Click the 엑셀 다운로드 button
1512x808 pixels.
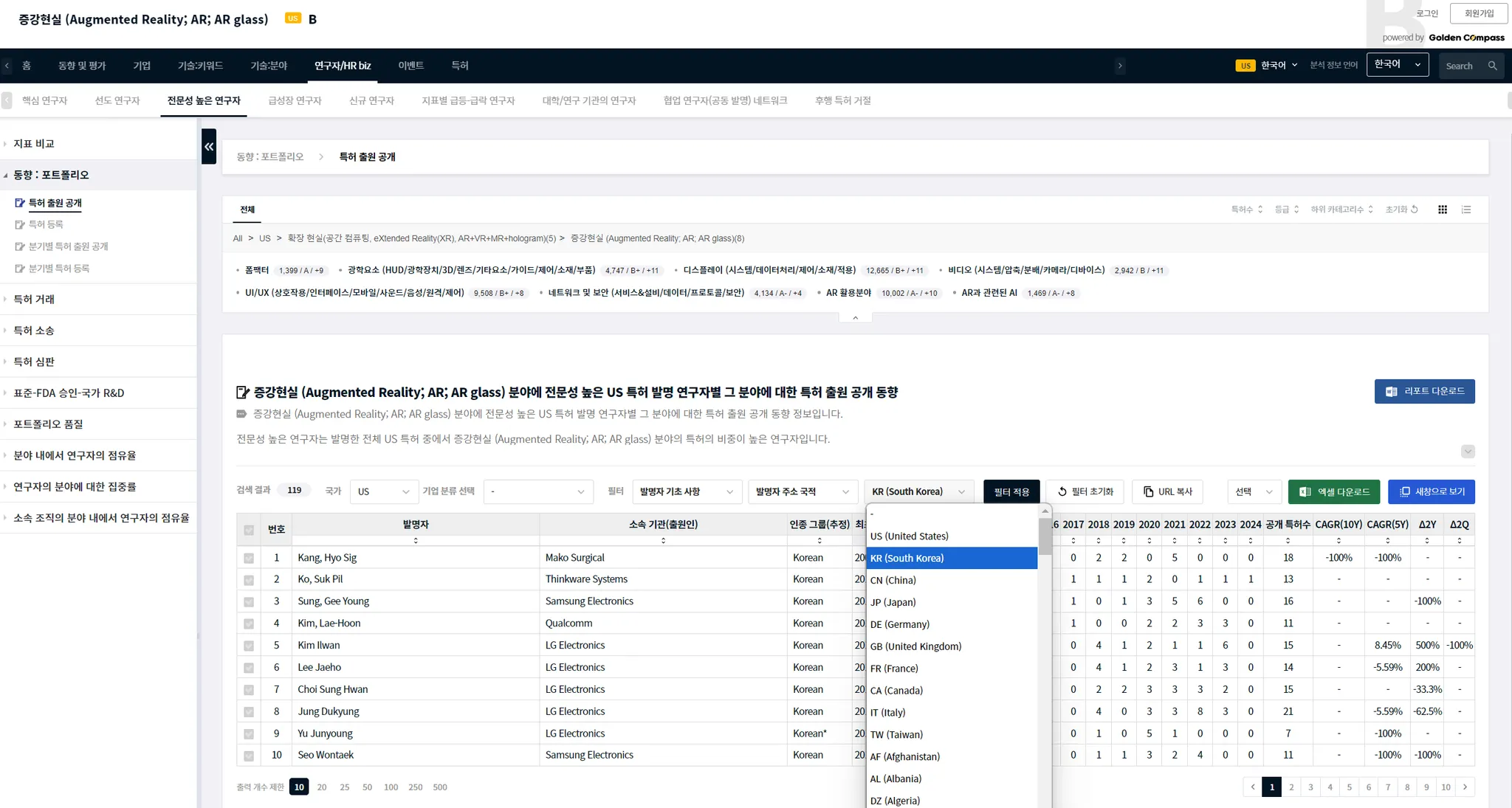point(1334,491)
